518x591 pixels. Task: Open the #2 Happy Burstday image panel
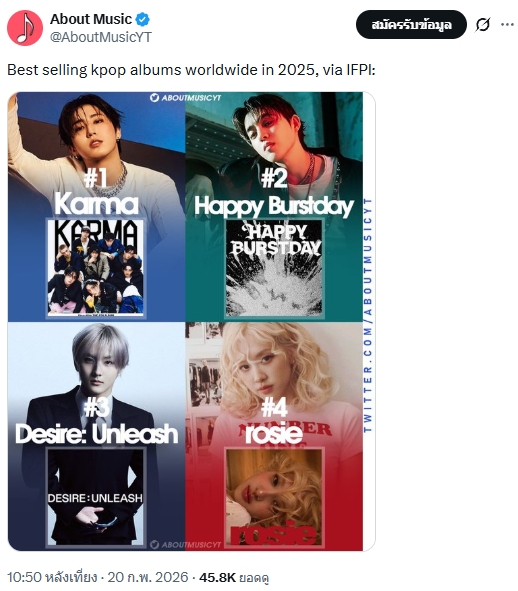click(x=274, y=207)
